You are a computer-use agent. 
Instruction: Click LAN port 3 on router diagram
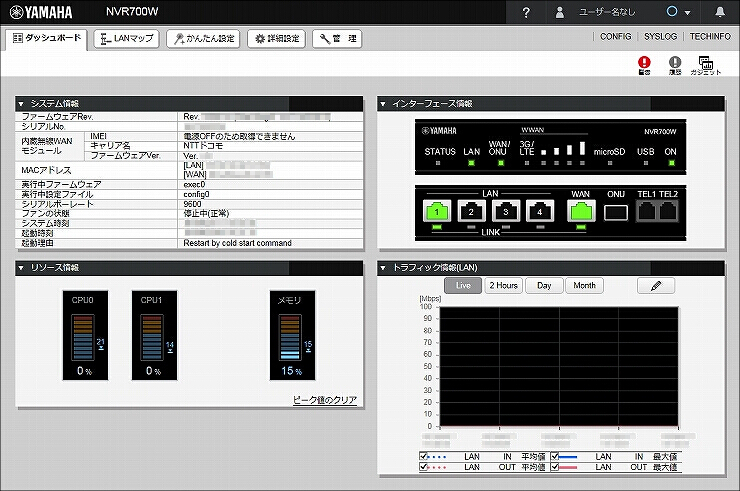(x=505, y=211)
